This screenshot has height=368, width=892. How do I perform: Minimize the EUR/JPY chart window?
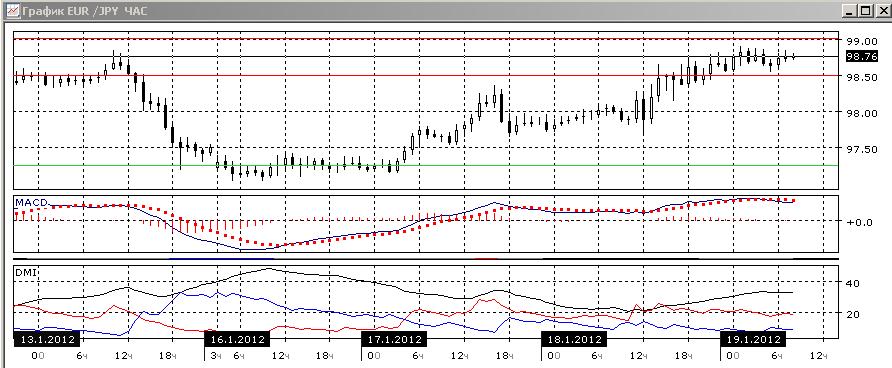coord(849,11)
